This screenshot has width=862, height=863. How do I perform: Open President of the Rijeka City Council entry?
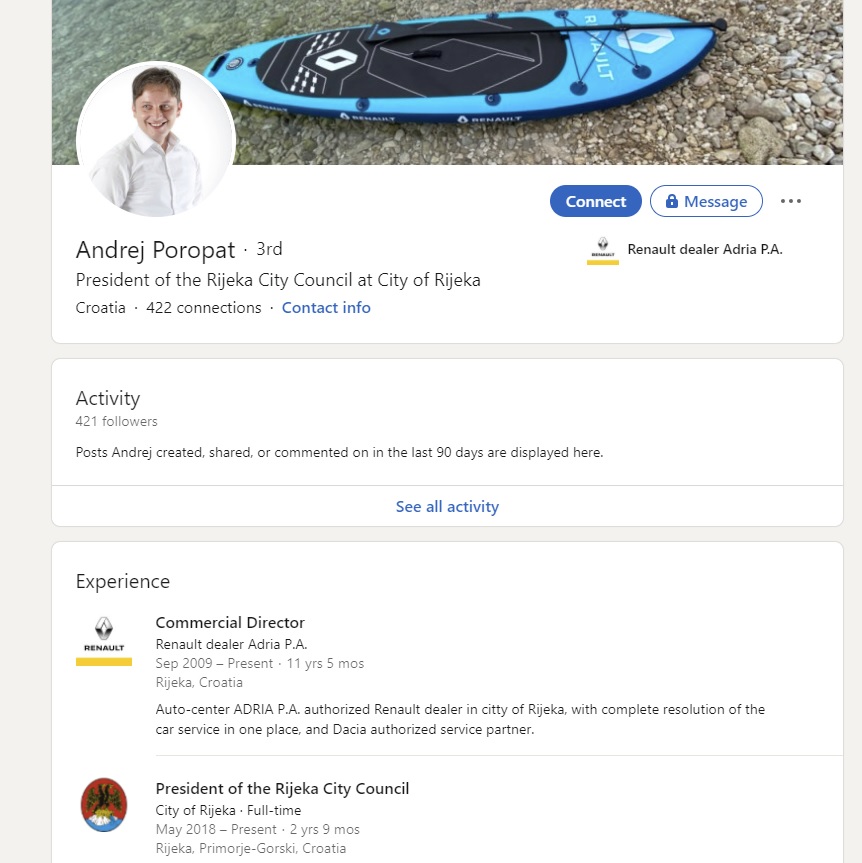pyautogui.click(x=282, y=789)
